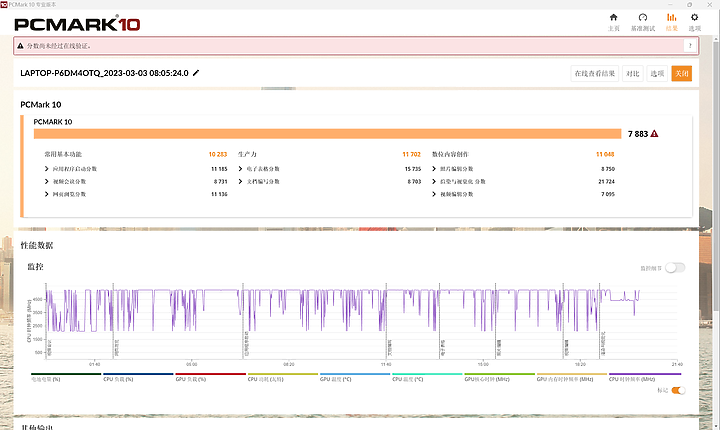Minimize the PCMark 10 window

[668, 5]
